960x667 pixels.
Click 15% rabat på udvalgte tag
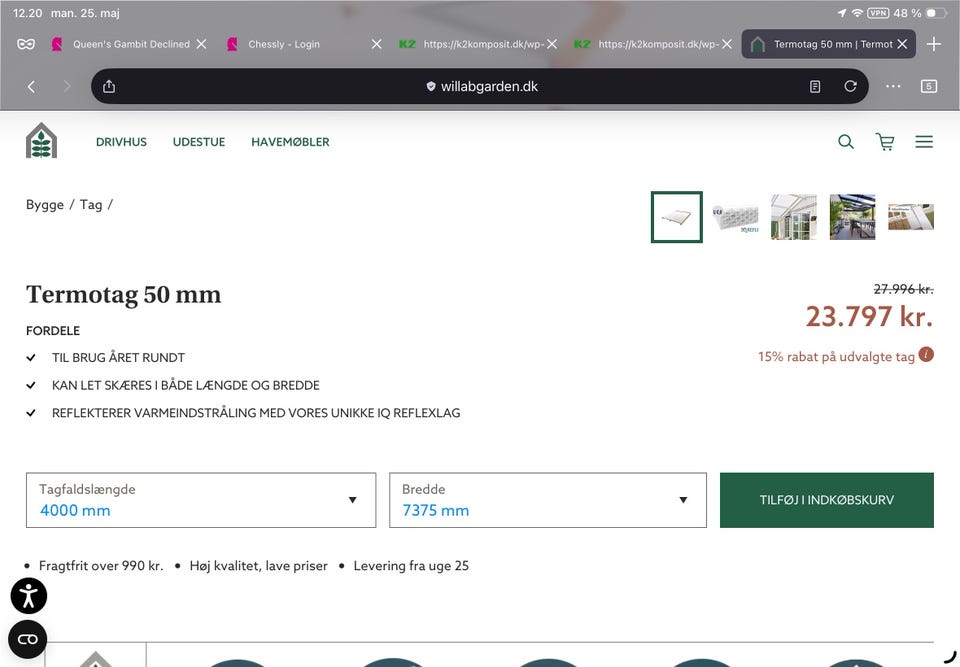point(836,356)
